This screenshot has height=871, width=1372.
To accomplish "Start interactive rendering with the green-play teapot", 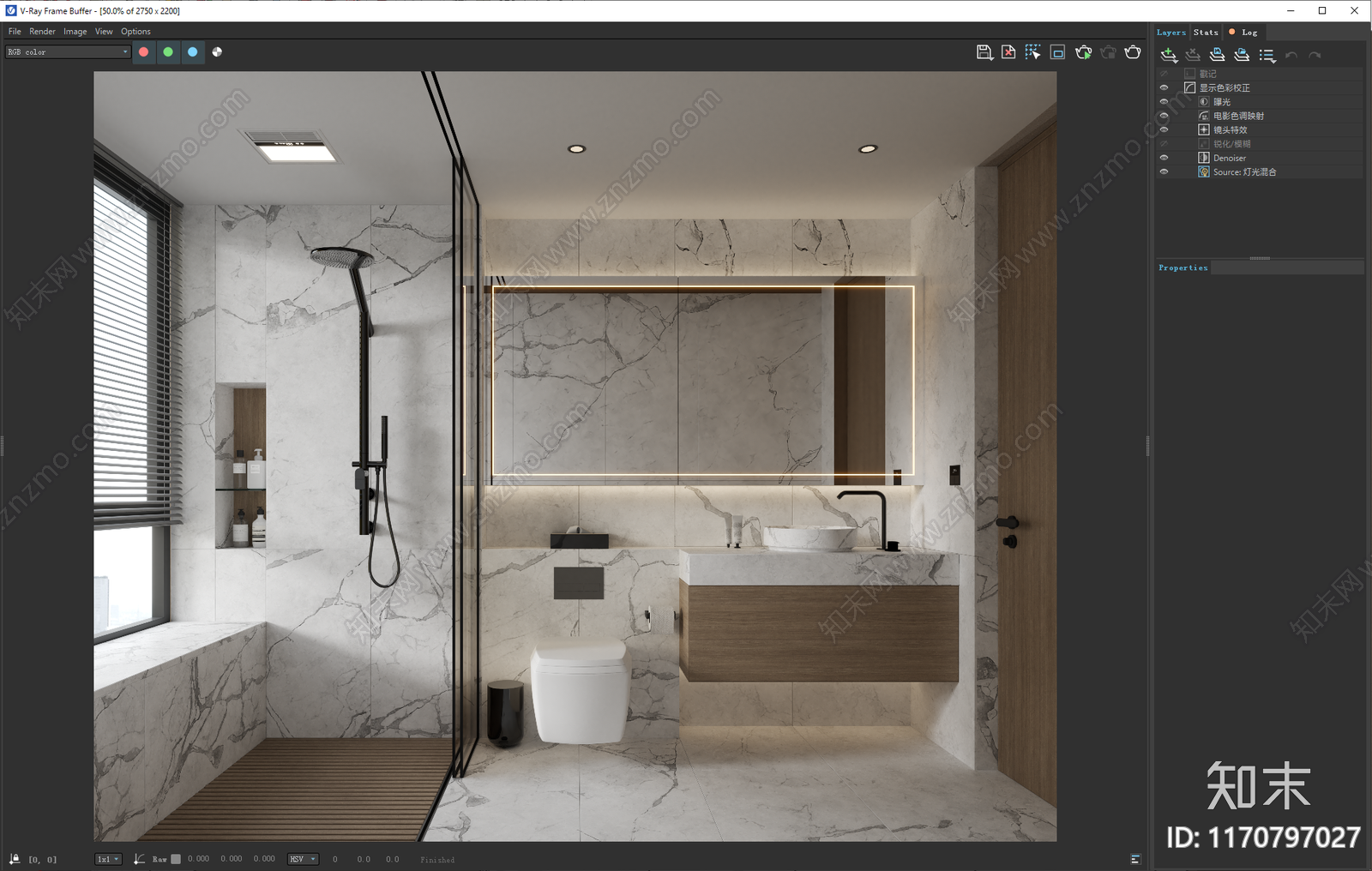I will point(1083,52).
